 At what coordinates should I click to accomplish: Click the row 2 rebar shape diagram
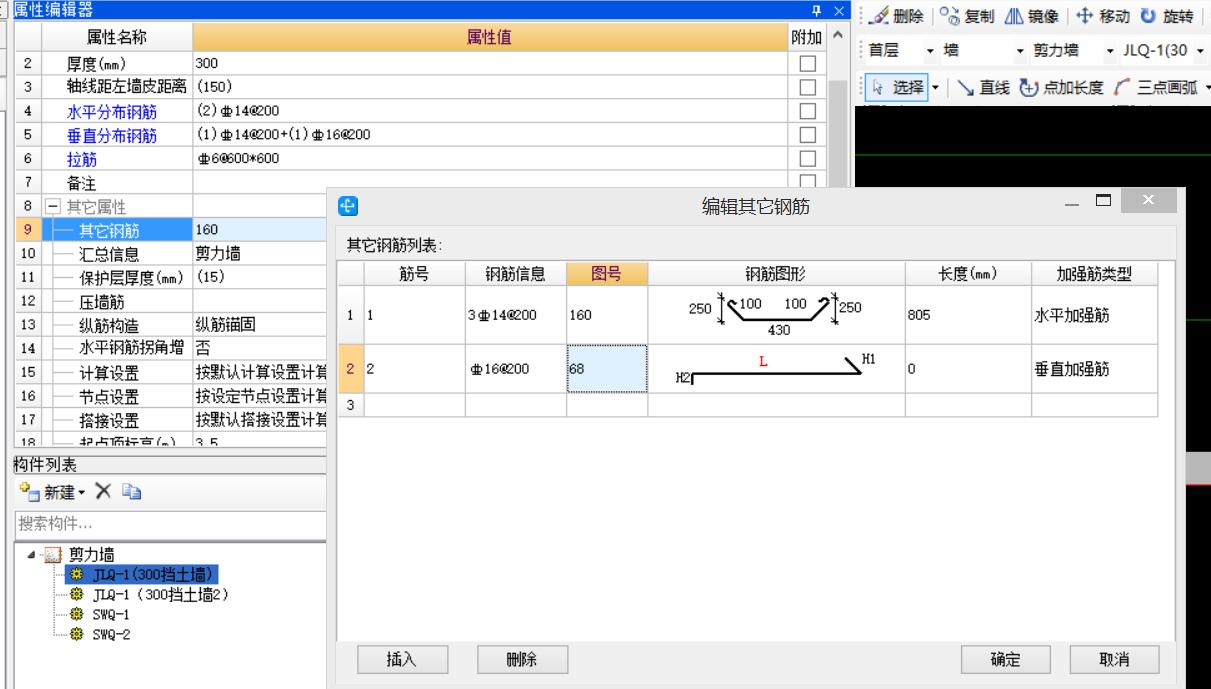(x=776, y=369)
